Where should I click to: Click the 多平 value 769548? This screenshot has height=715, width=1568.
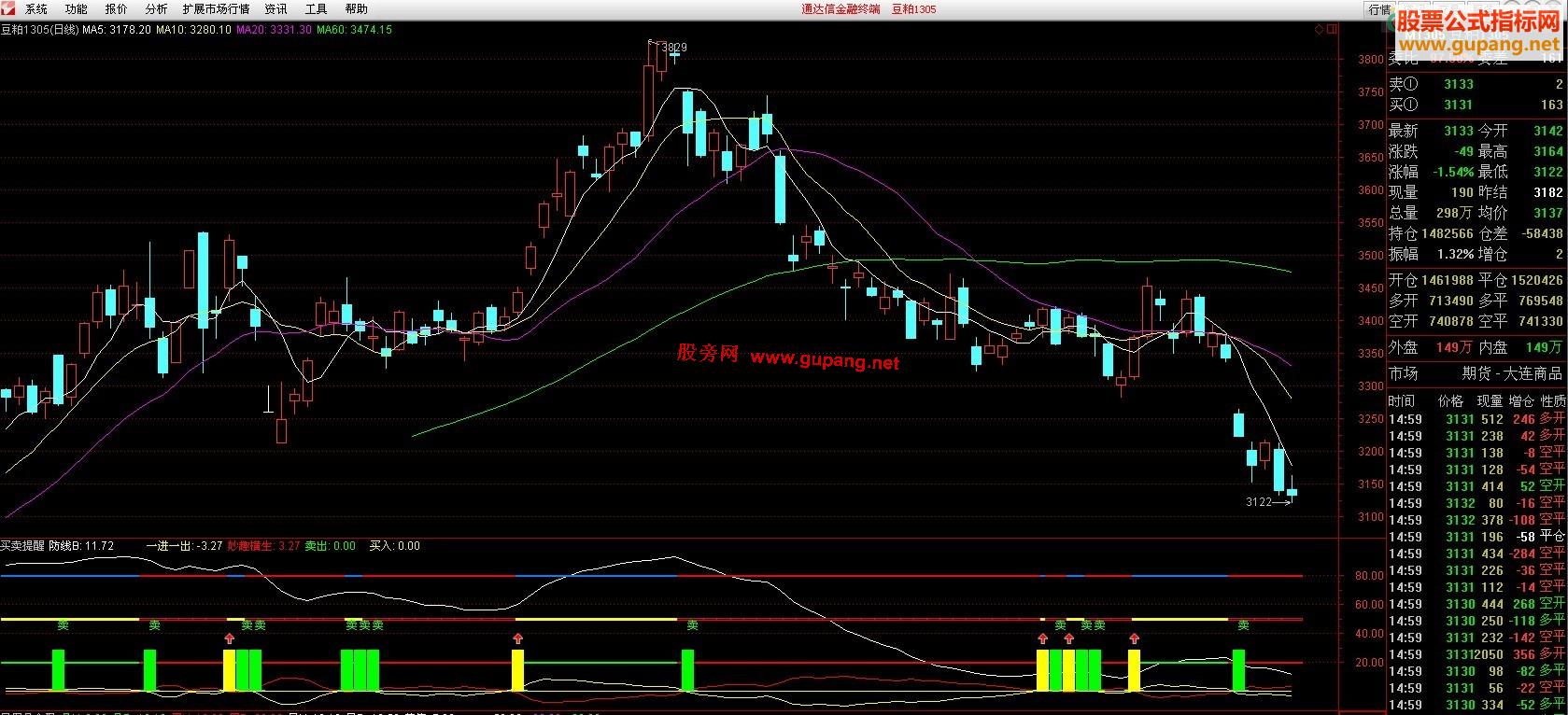(x=1540, y=301)
